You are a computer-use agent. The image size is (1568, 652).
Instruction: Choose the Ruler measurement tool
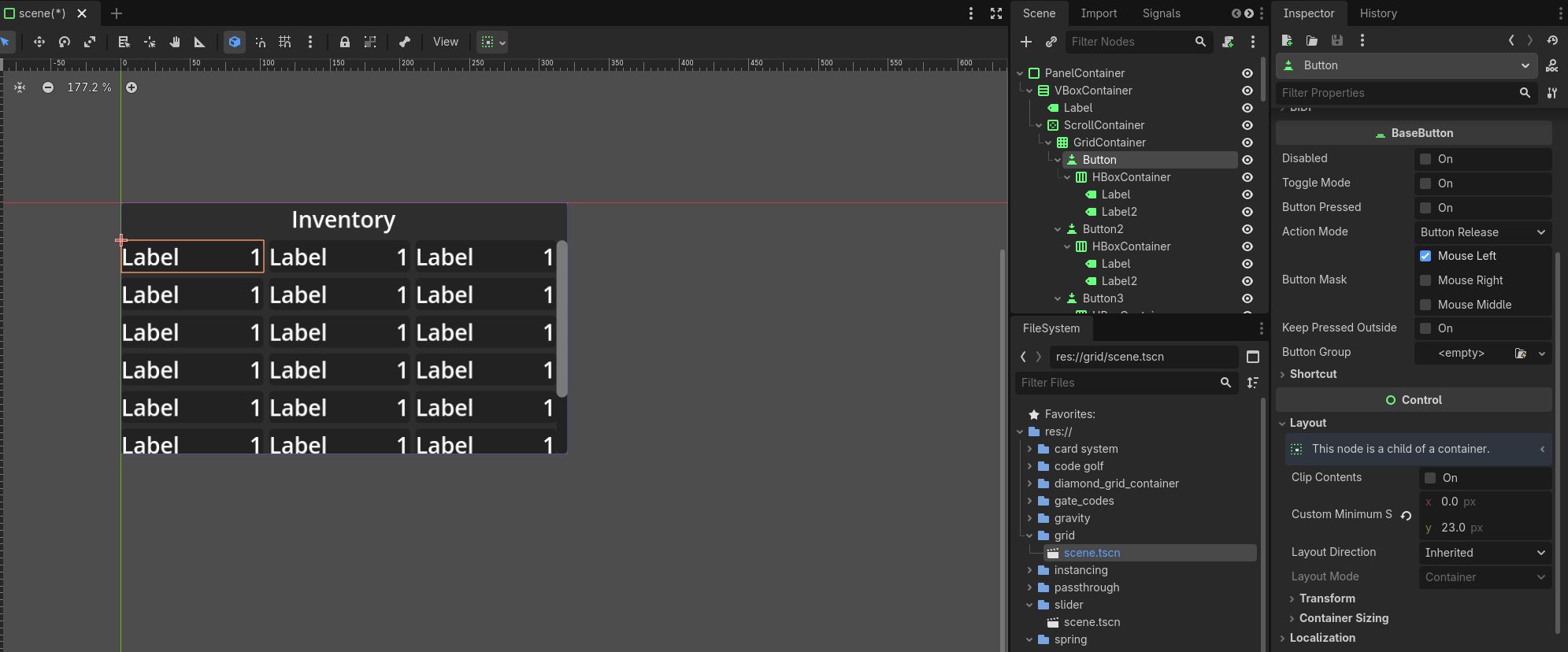pyautogui.click(x=199, y=42)
